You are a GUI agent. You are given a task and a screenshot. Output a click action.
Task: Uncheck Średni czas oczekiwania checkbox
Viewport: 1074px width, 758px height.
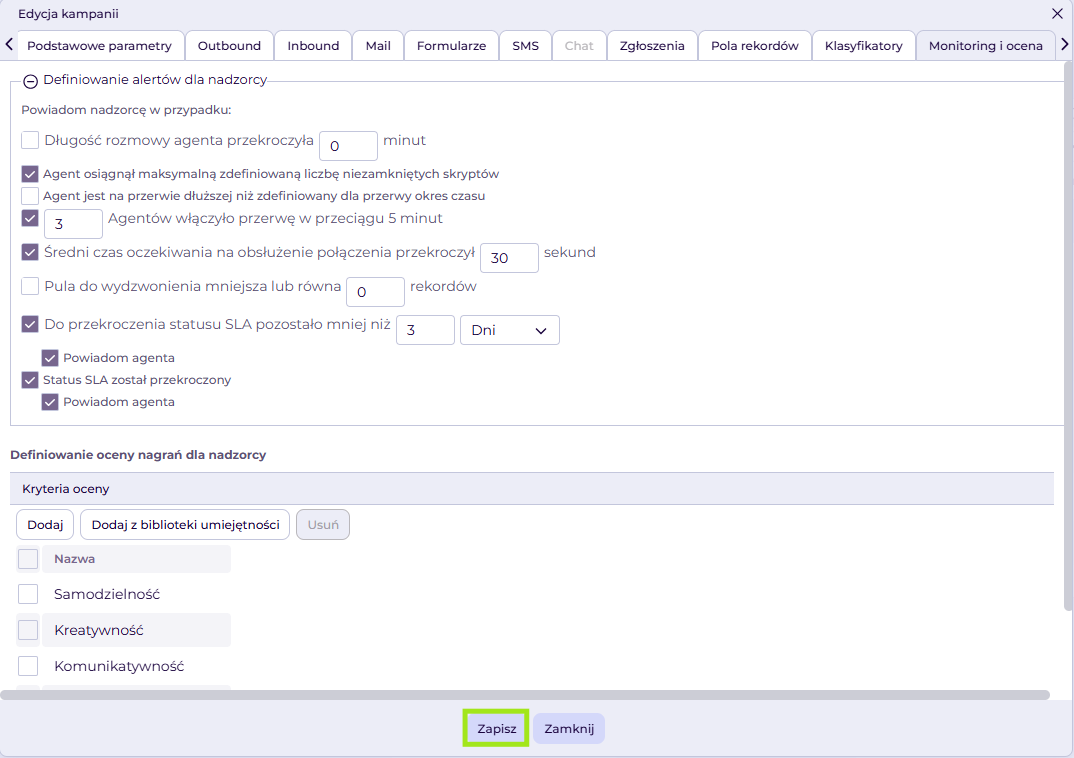[30, 252]
